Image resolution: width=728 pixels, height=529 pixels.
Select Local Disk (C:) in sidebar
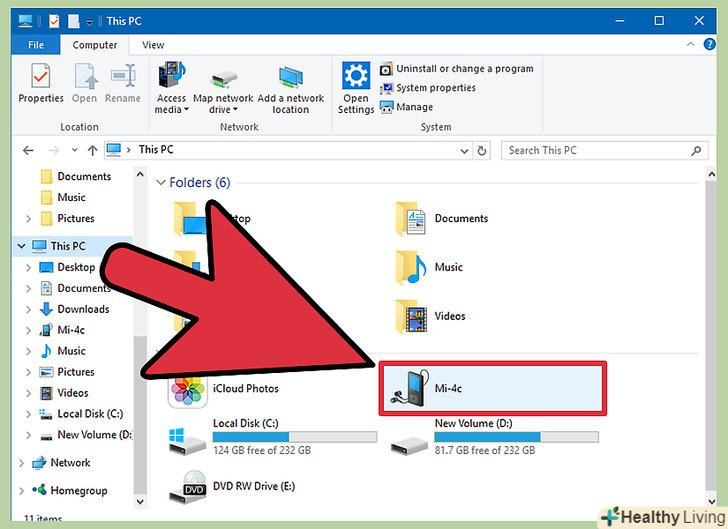(x=81, y=414)
